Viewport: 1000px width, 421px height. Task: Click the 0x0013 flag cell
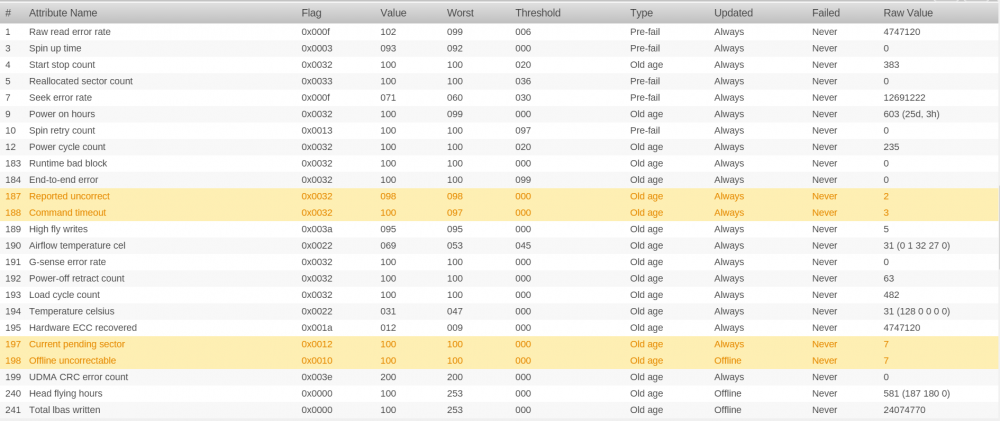coord(317,131)
